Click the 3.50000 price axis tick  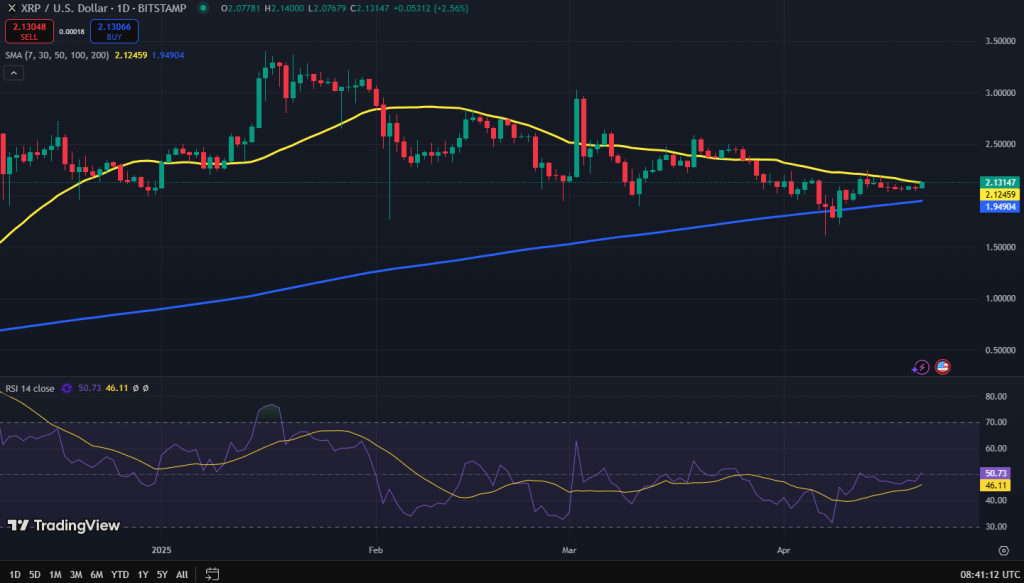1000,41
